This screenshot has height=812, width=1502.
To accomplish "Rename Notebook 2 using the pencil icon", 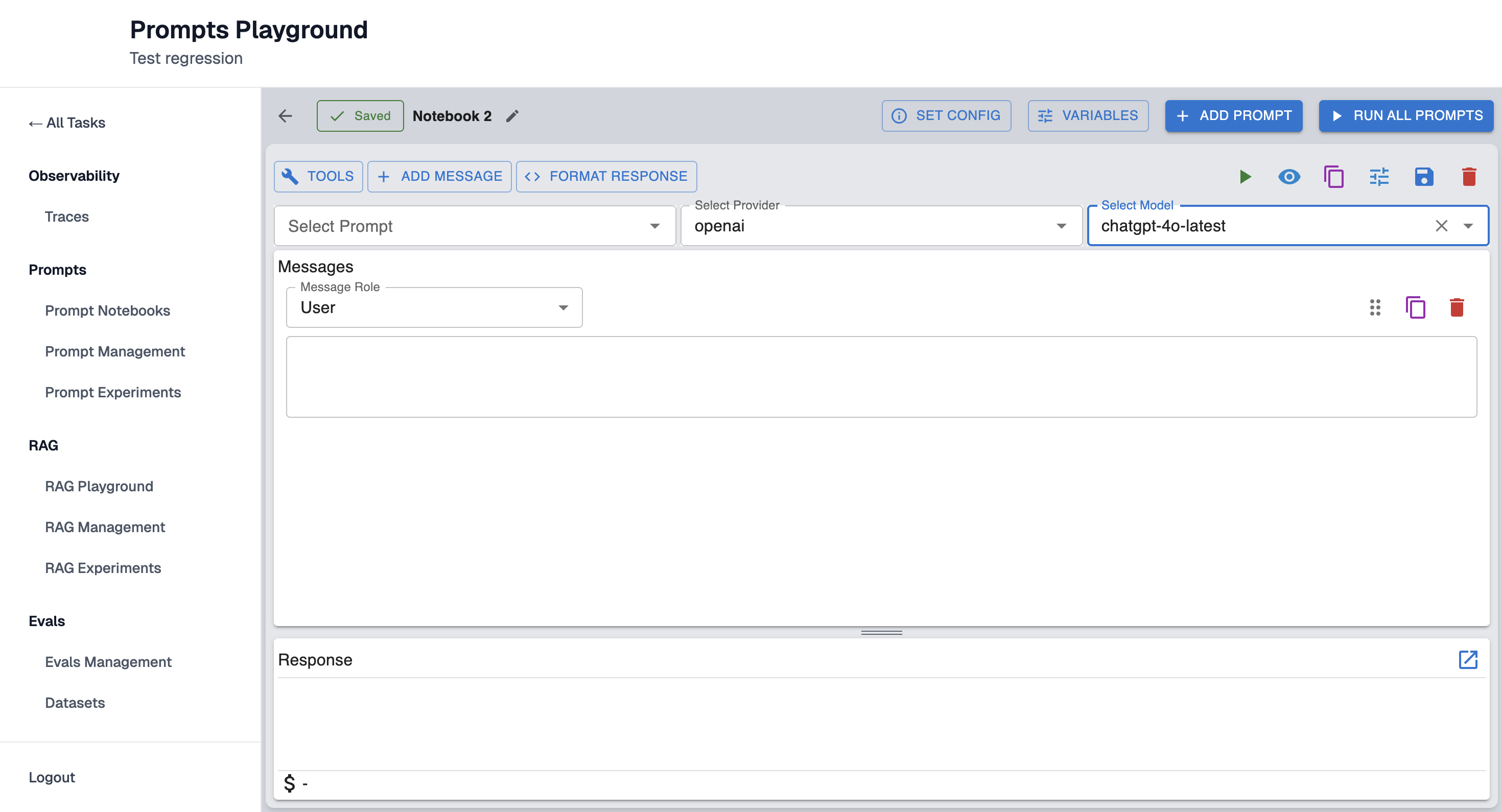I will [512, 116].
